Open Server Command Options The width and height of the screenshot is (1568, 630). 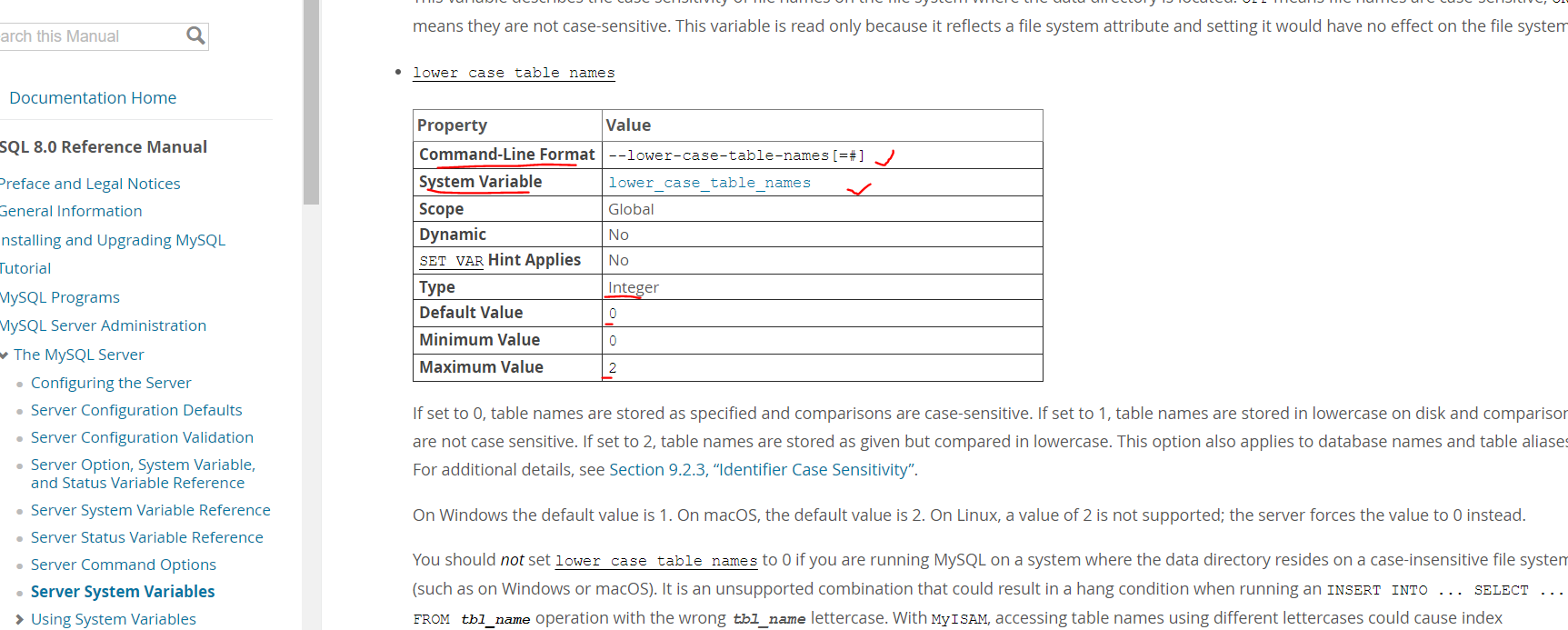[124, 565]
